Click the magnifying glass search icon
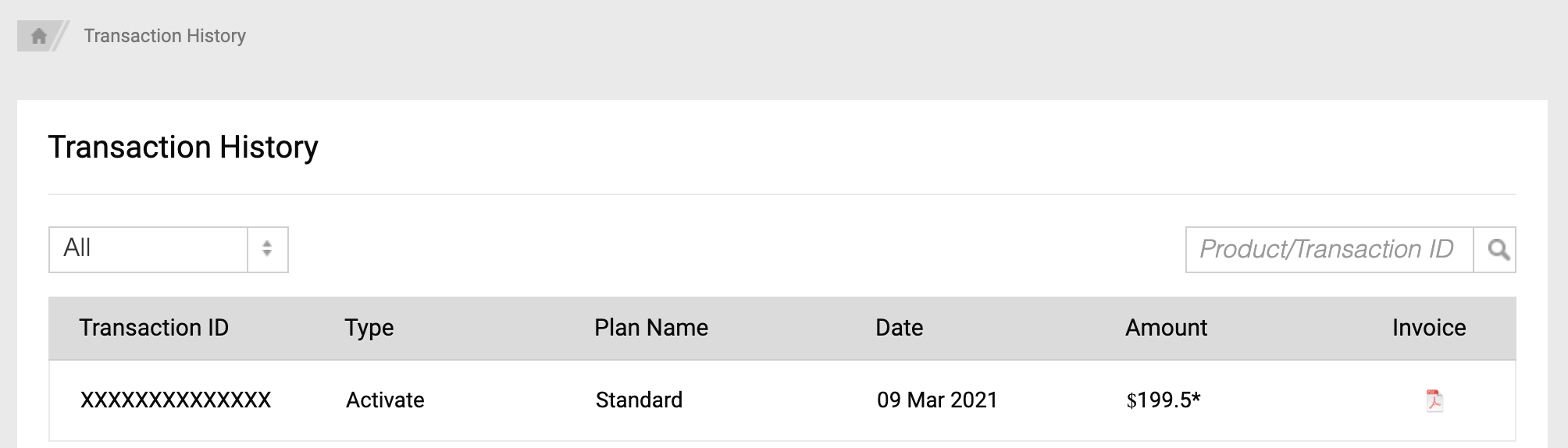This screenshot has height=448, width=1568. [x=1497, y=250]
